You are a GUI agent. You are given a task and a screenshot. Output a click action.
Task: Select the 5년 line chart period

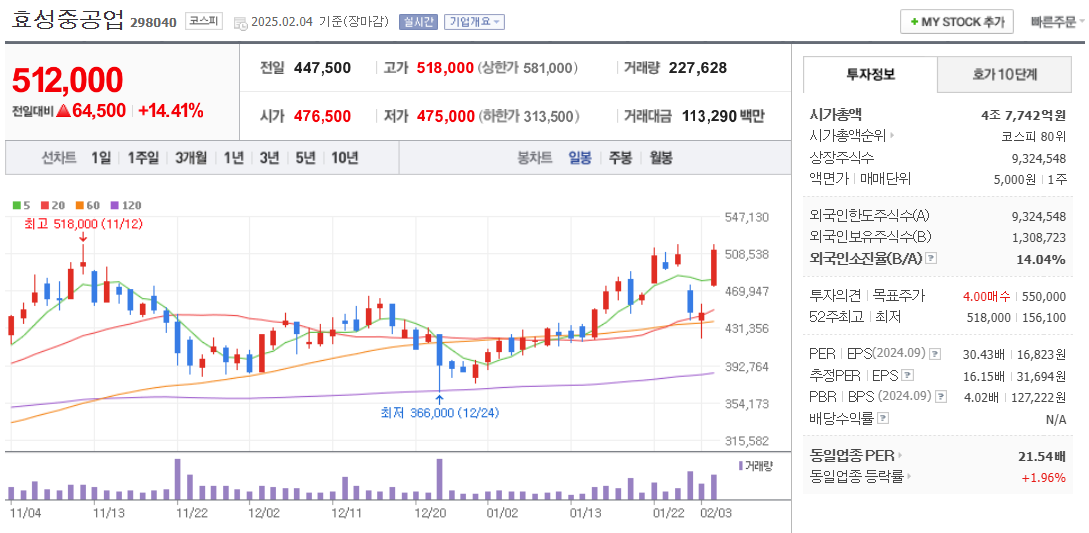[x=305, y=158]
